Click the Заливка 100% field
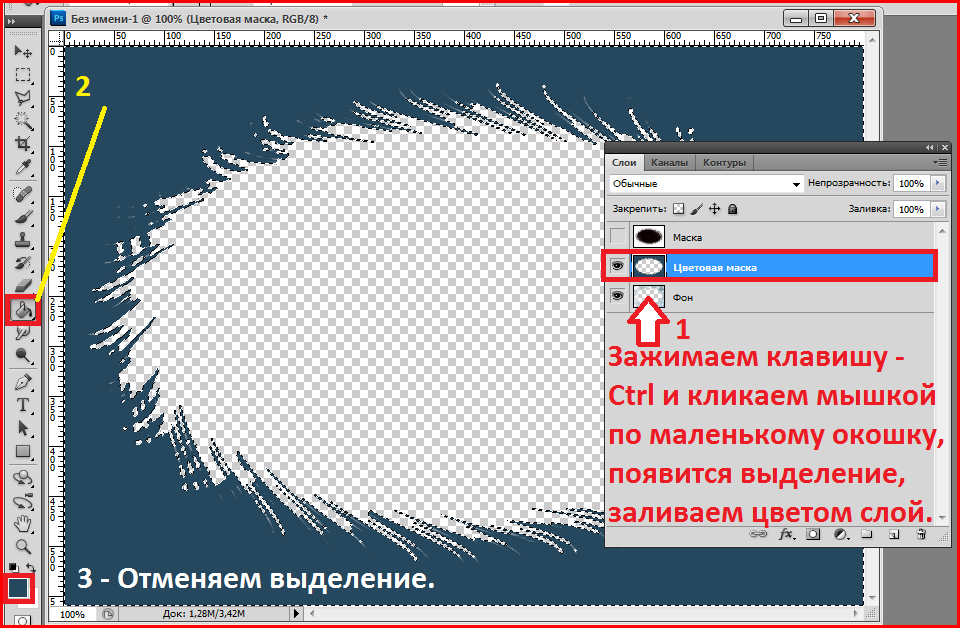The image size is (960, 628). (x=912, y=209)
